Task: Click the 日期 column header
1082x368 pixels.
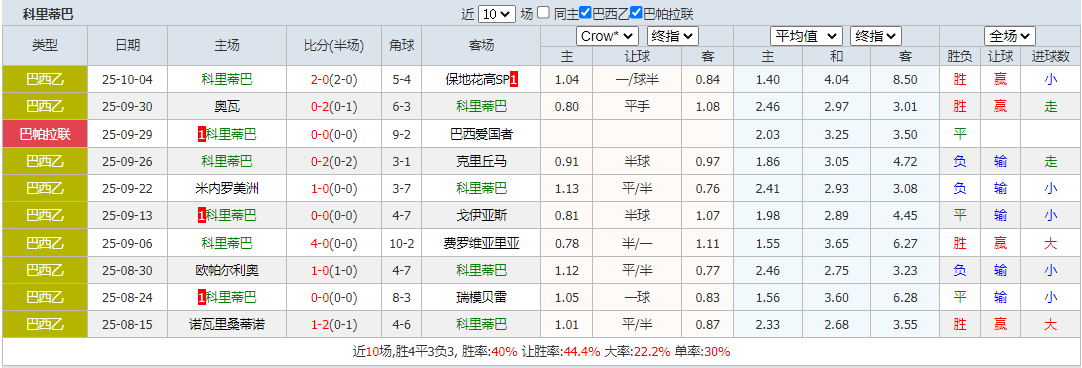Action: (x=128, y=46)
